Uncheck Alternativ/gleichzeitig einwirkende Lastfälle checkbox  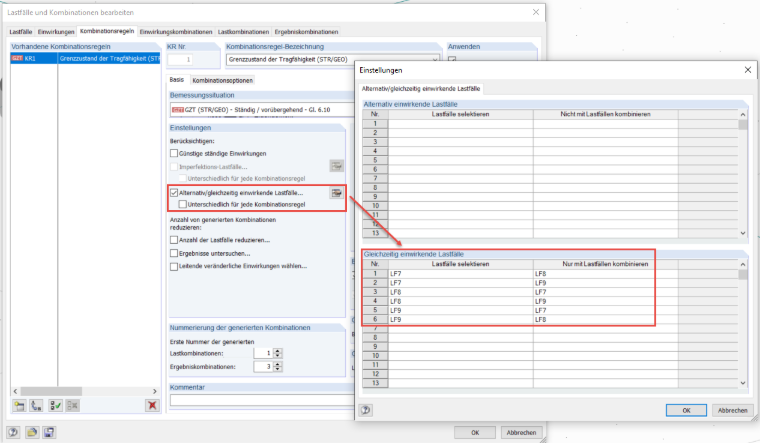pos(174,192)
